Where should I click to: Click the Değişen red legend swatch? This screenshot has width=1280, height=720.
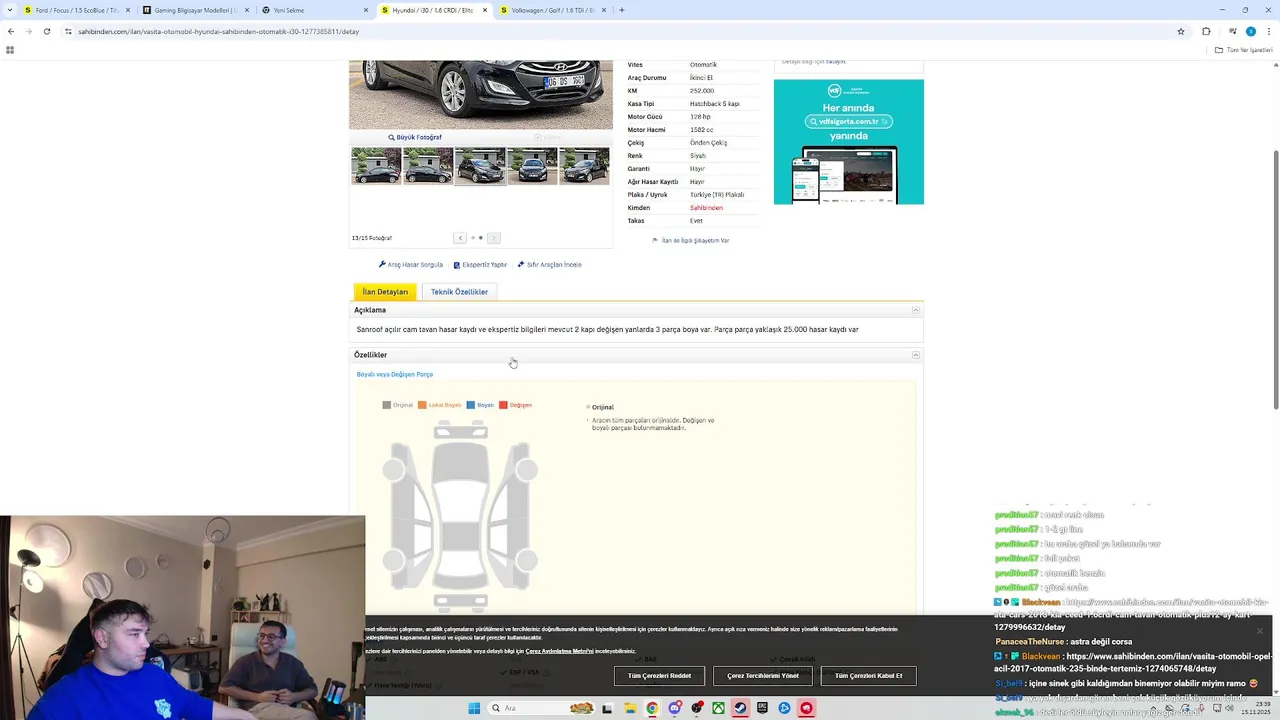tap(504, 405)
